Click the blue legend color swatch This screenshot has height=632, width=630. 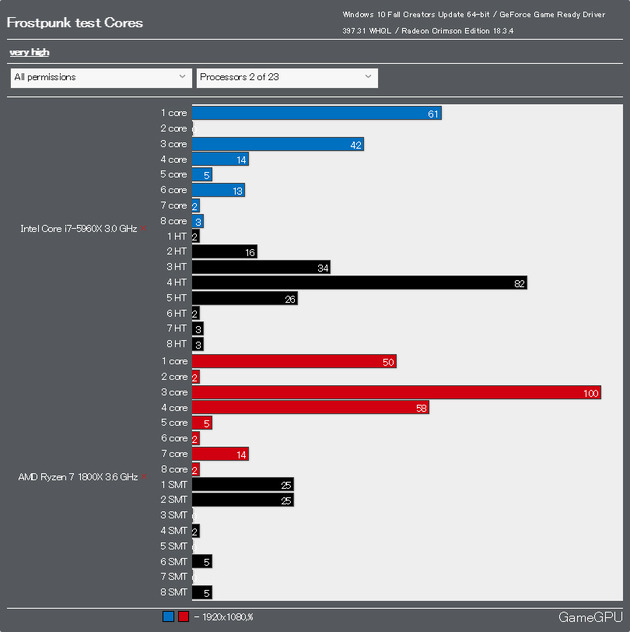tap(168, 617)
